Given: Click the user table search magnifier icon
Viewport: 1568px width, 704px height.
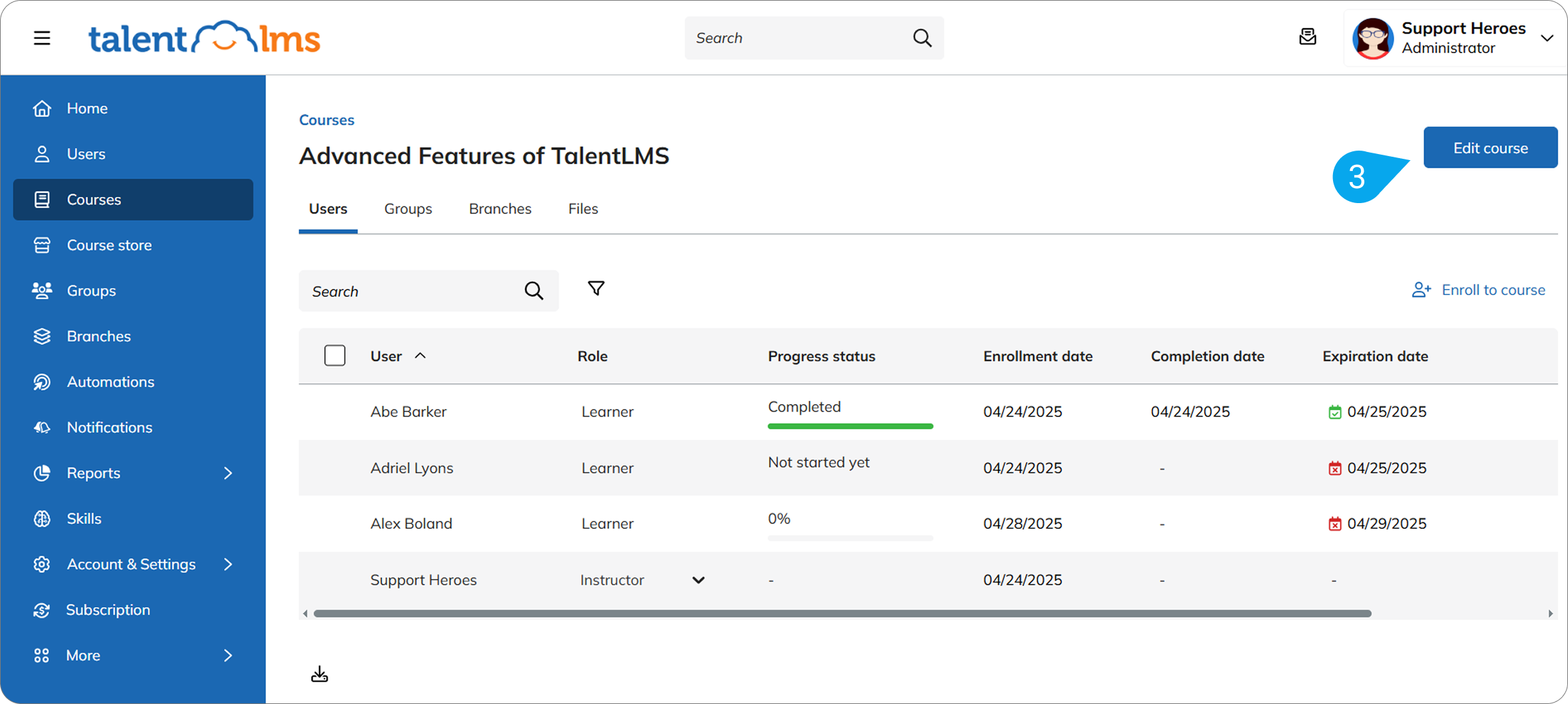Looking at the screenshot, I should [x=534, y=291].
